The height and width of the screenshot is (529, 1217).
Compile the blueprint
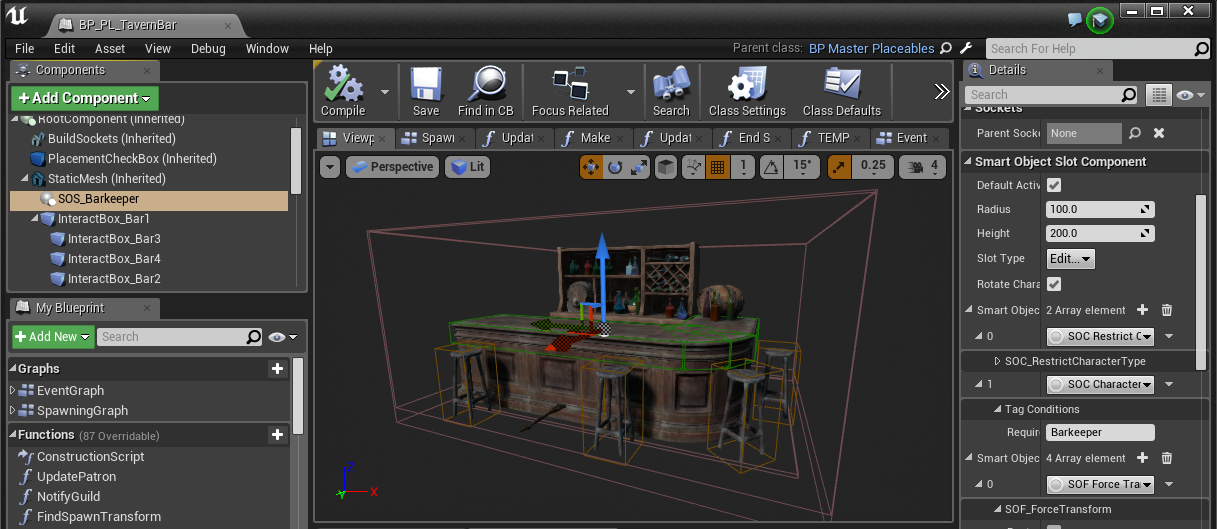coord(343,91)
